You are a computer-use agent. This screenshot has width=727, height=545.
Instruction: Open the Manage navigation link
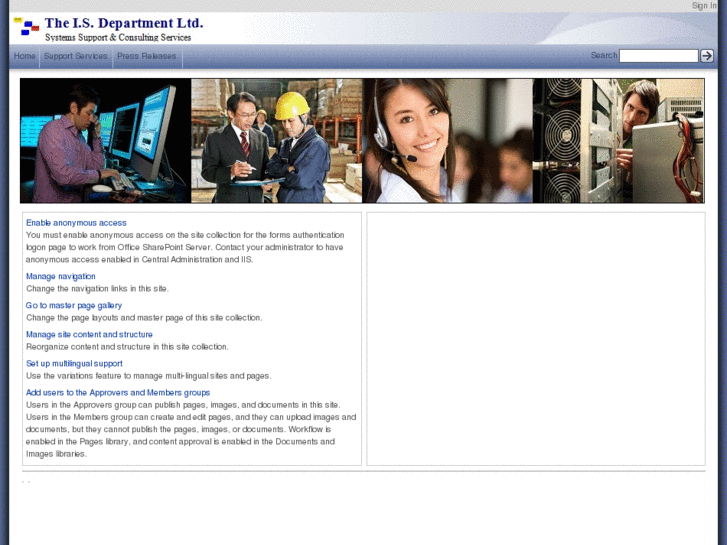point(61,276)
